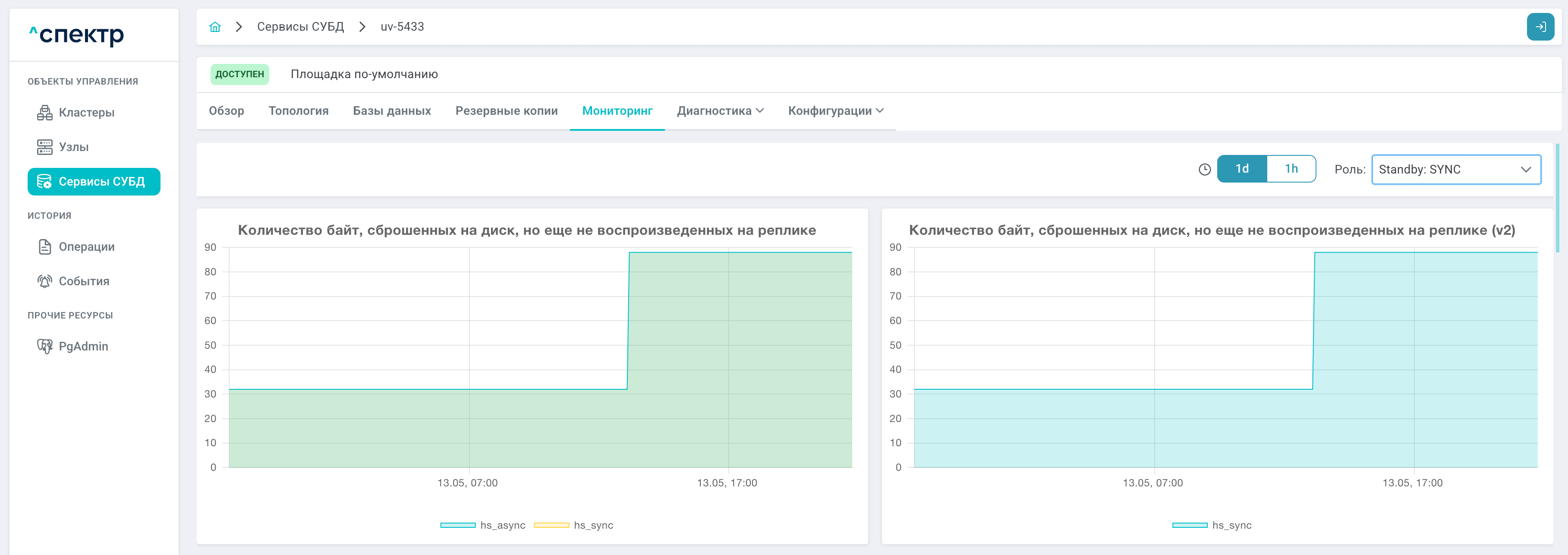Toggle hs_sync legend in left chart
Screen dimensions: 1568x555
click(x=573, y=525)
